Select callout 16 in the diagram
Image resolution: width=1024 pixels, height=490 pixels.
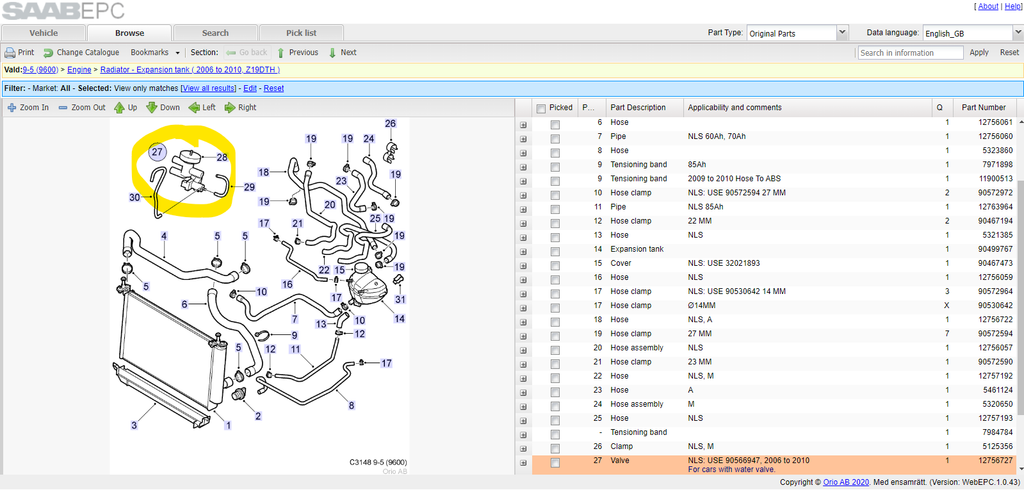[287, 284]
